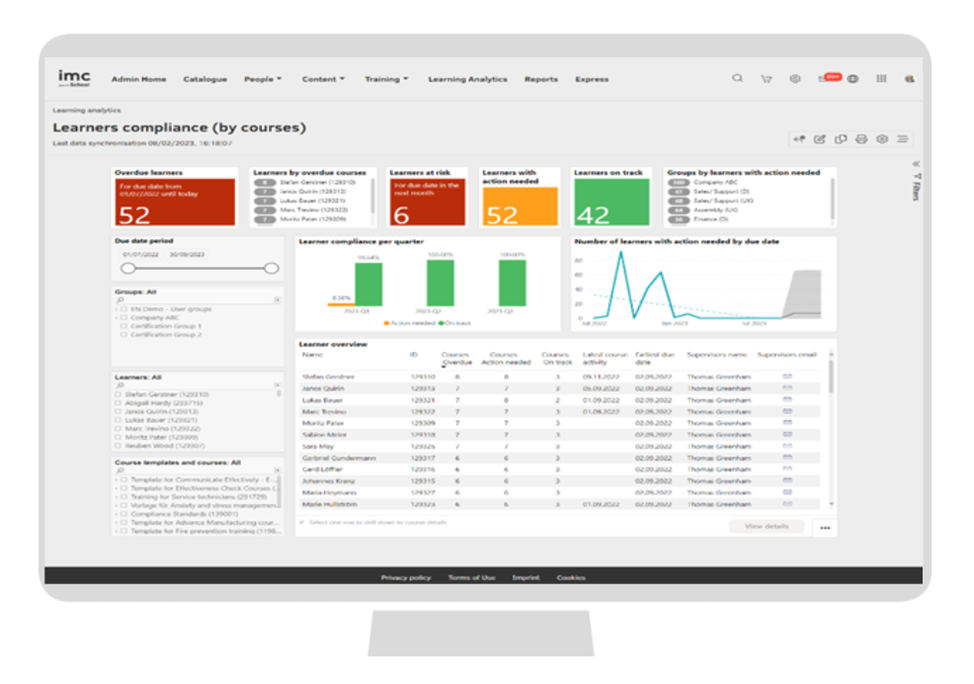Open the hamburger menu in dashboard toolbar
The image size is (974, 684).
pos(902,139)
